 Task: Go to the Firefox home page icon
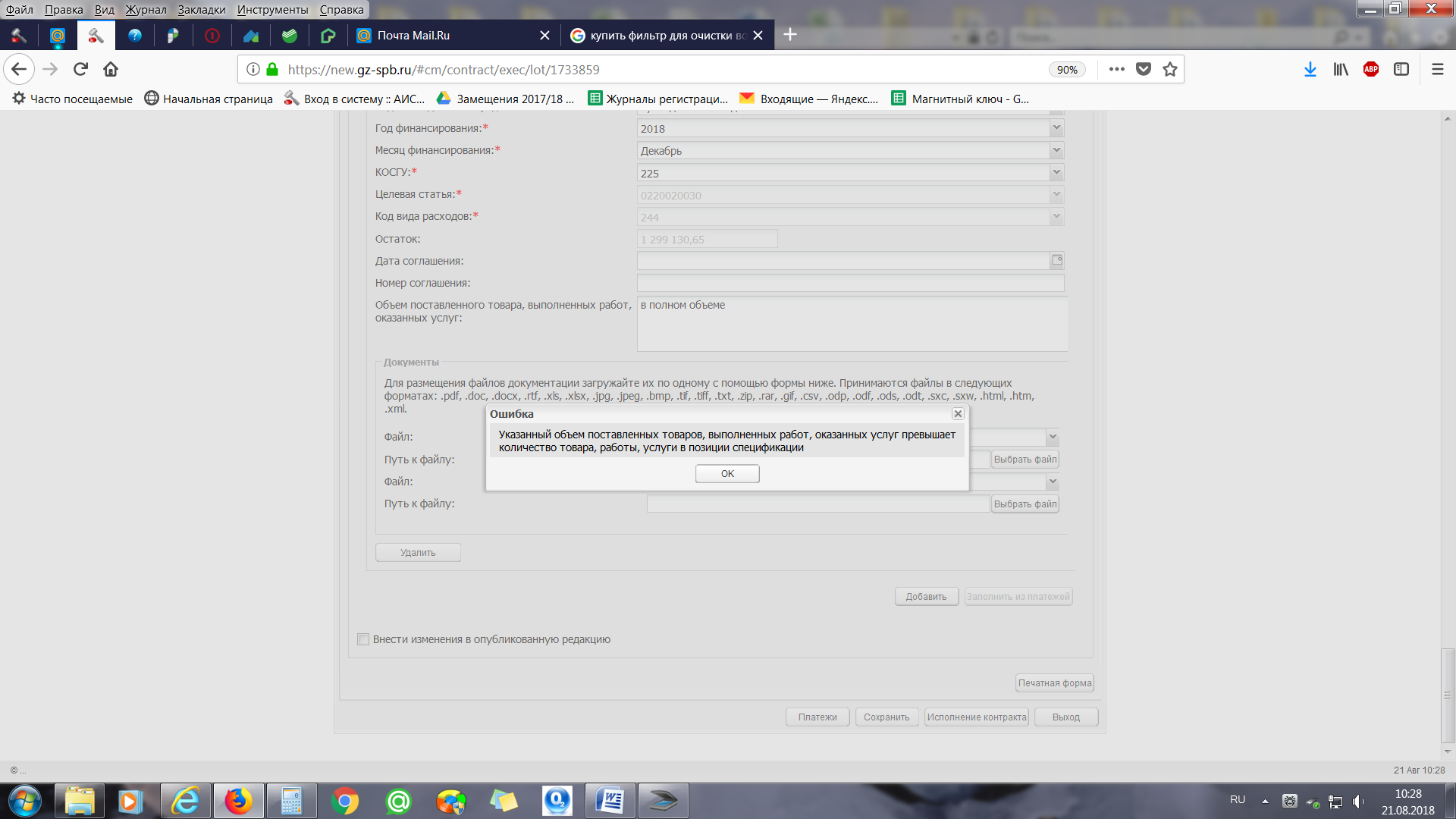[x=111, y=70]
